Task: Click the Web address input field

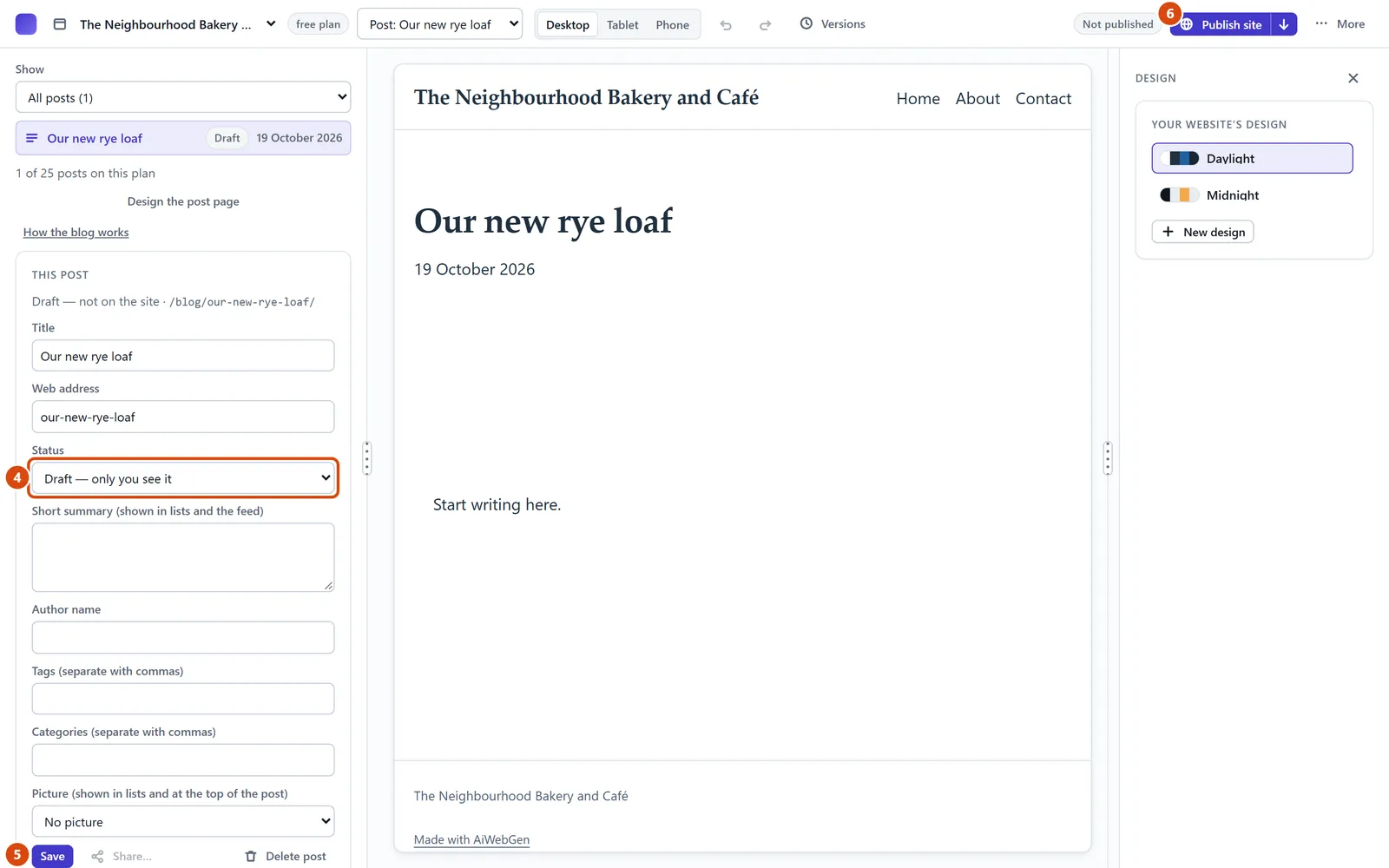Action: [x=183, y=417]
